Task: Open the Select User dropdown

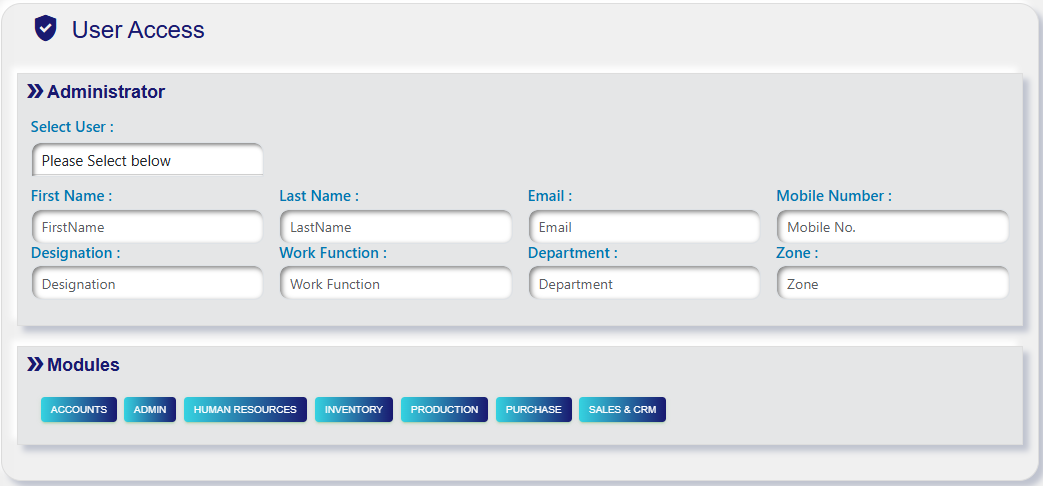Action: pos(147,160)
